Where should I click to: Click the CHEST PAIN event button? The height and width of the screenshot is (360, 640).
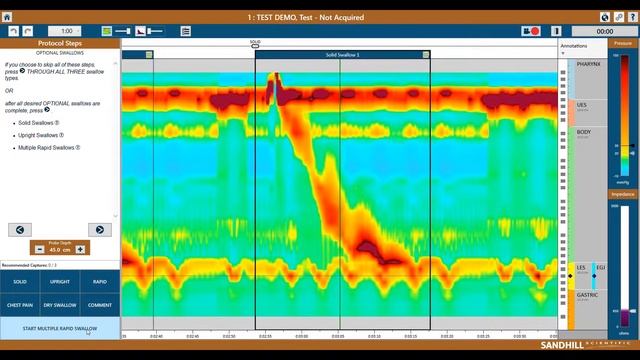point(20,305)
